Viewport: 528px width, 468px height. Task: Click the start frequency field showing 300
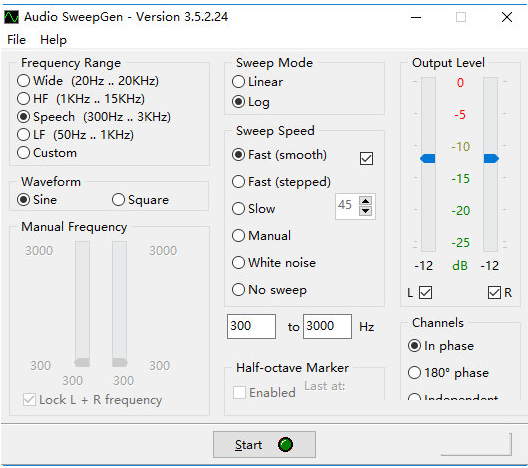click(x=251, y=326)
